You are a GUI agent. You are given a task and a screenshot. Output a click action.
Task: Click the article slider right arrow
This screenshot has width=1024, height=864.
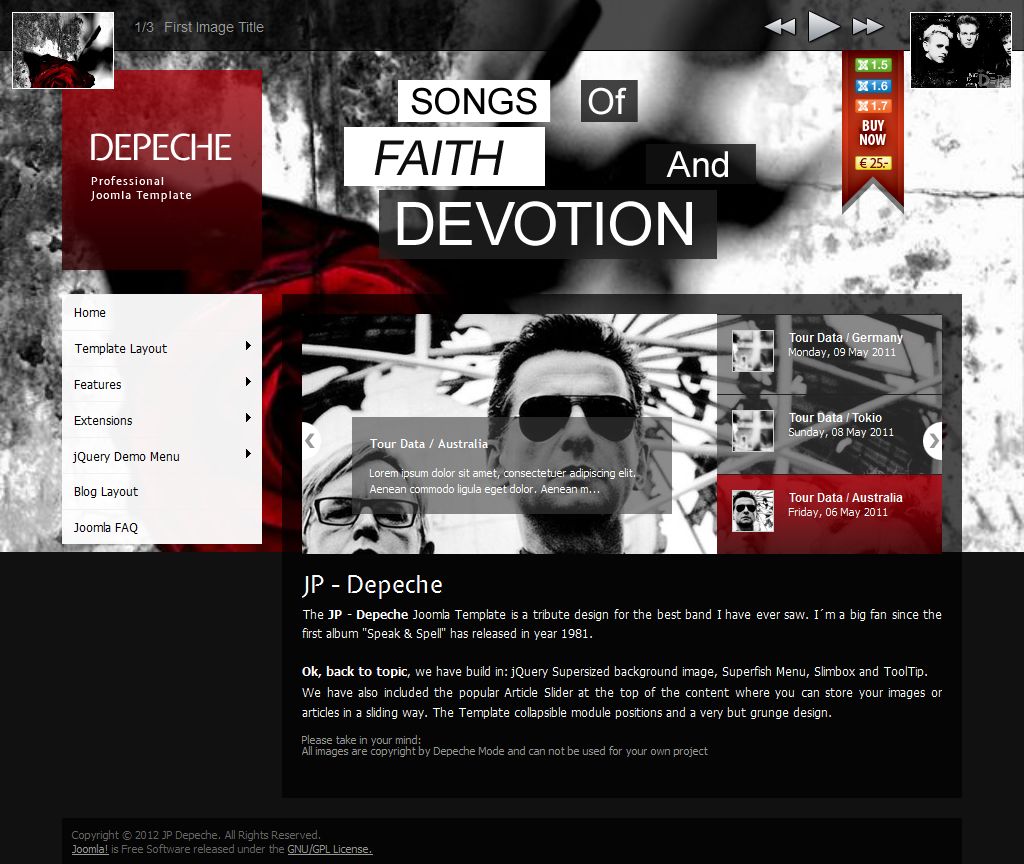click(933, 441)
